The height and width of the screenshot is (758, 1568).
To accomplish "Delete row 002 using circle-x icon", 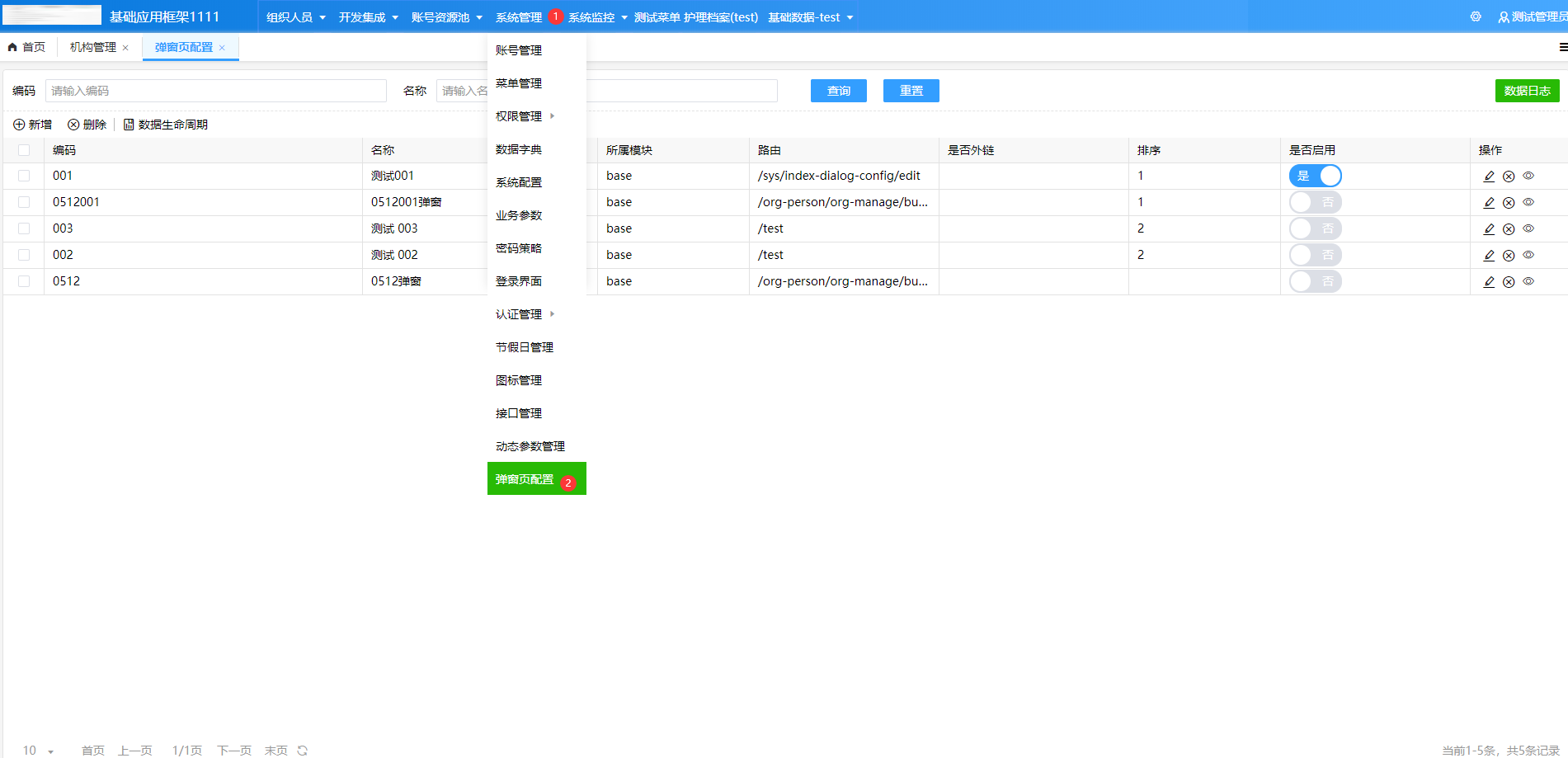I will [x=1509, y=255].
